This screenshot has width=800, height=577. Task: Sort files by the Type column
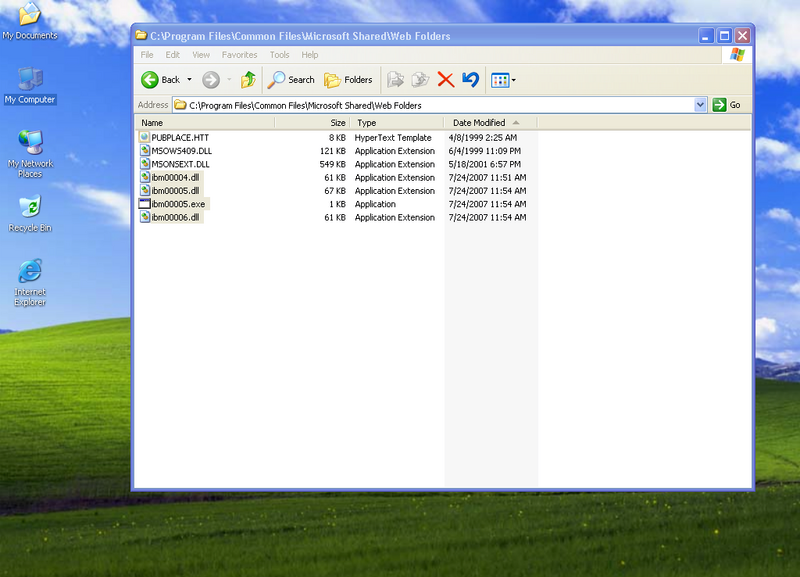(x=397, y=122)
